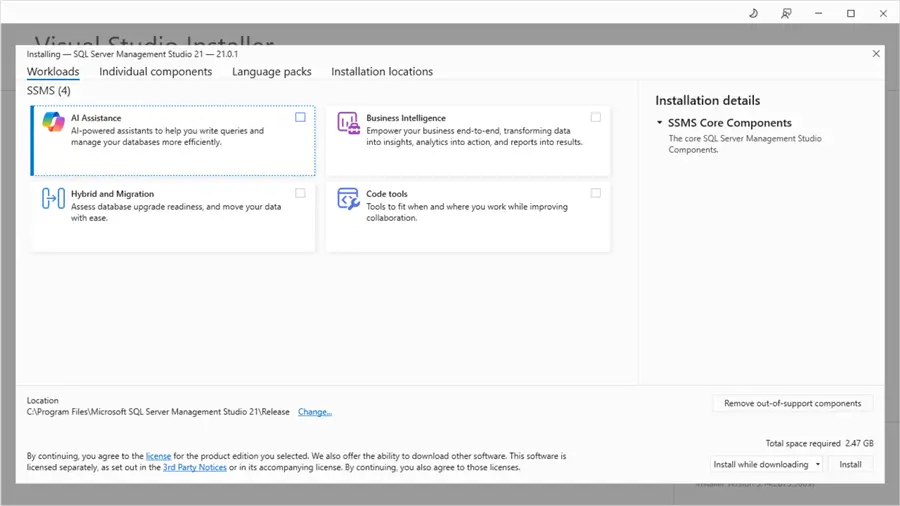Click the Installation details heading

(x=708, y=100)
